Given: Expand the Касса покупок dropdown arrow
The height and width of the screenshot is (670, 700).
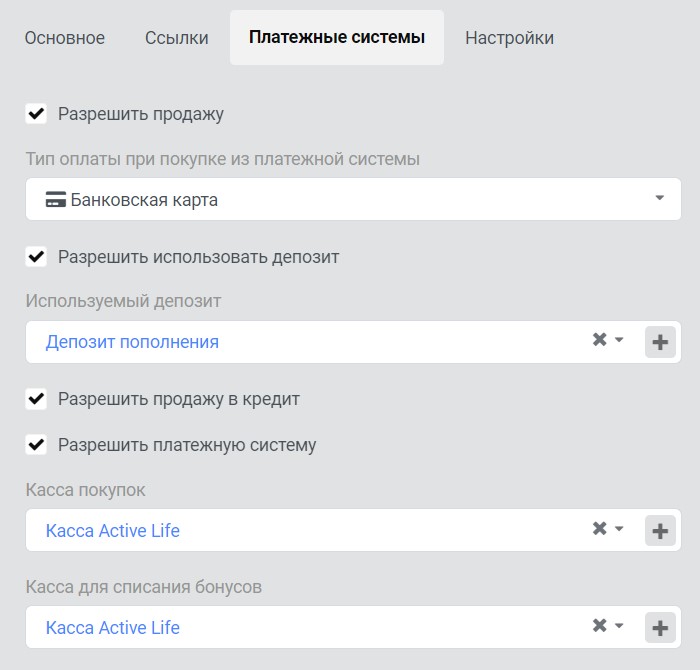Looking at the screenshot, I should coord(619,529).
